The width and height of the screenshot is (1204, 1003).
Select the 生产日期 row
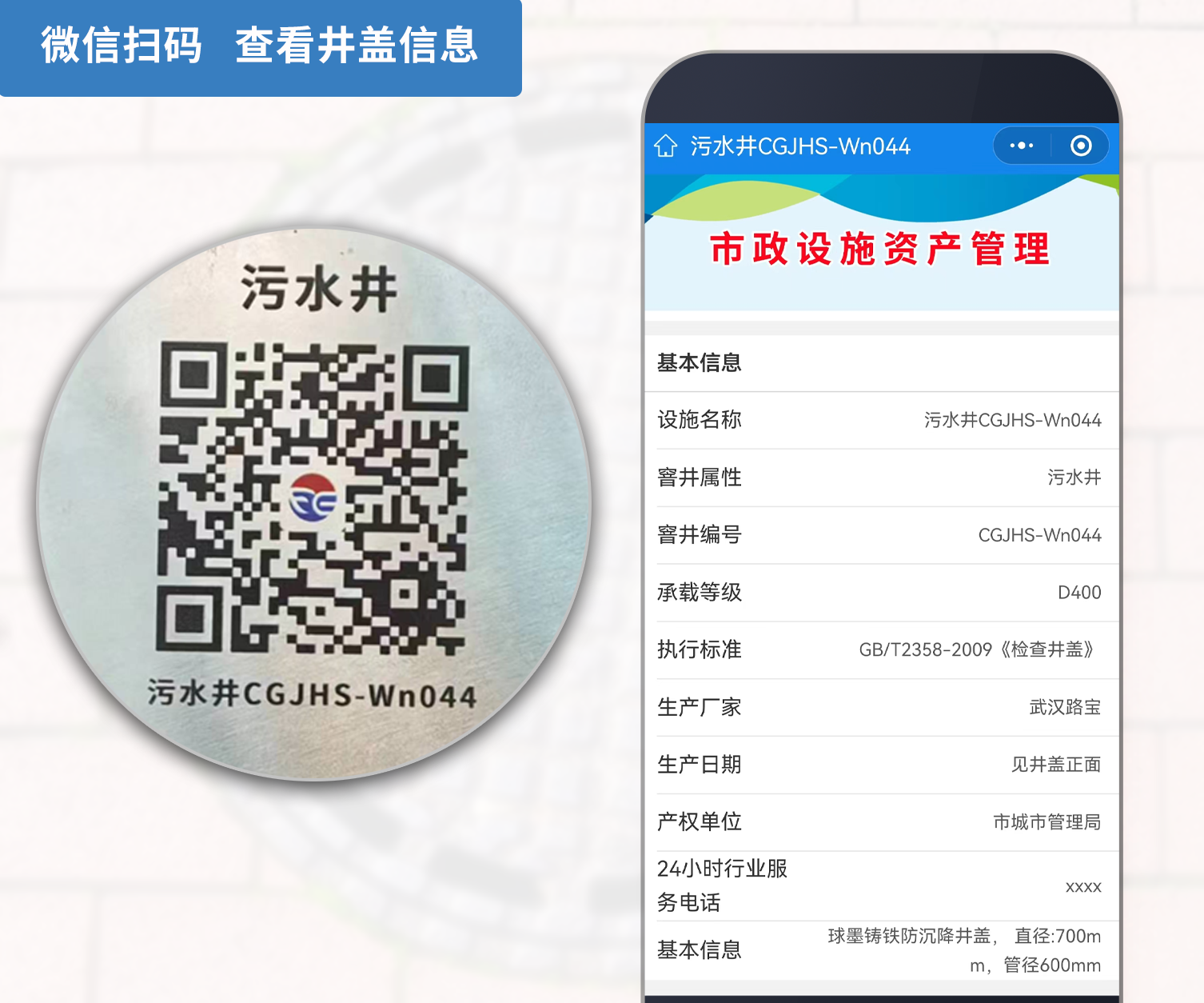[879, 765]
